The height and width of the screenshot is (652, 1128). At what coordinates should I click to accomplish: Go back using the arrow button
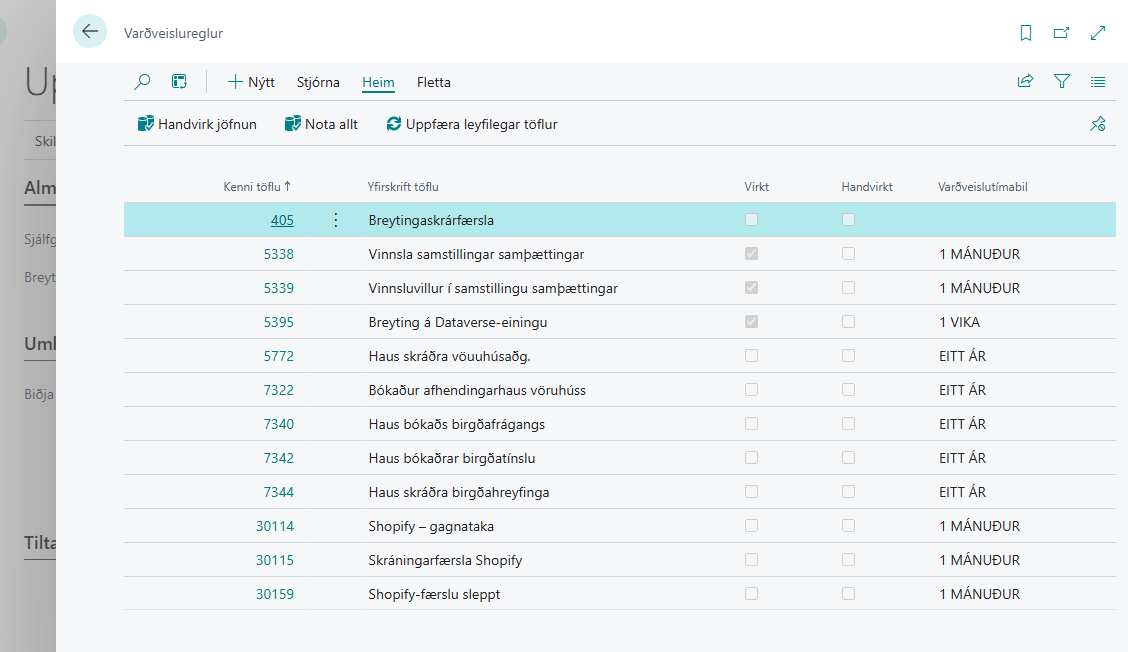coord(90,32)
